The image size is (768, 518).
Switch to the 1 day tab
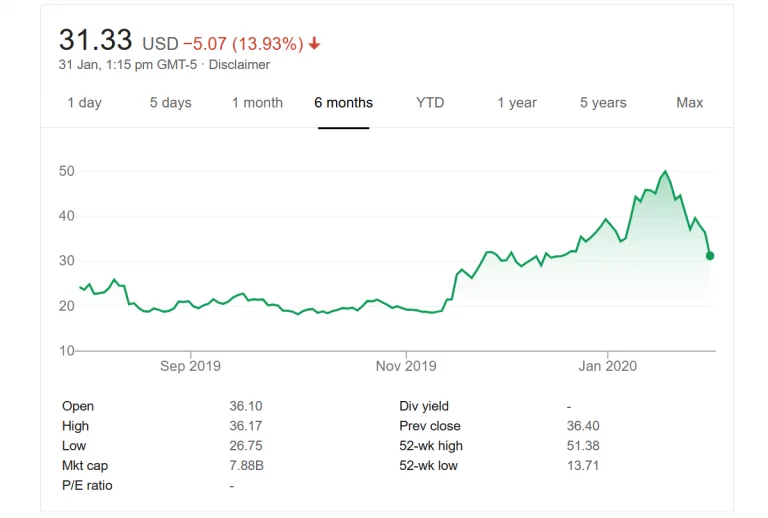point(84,103)
